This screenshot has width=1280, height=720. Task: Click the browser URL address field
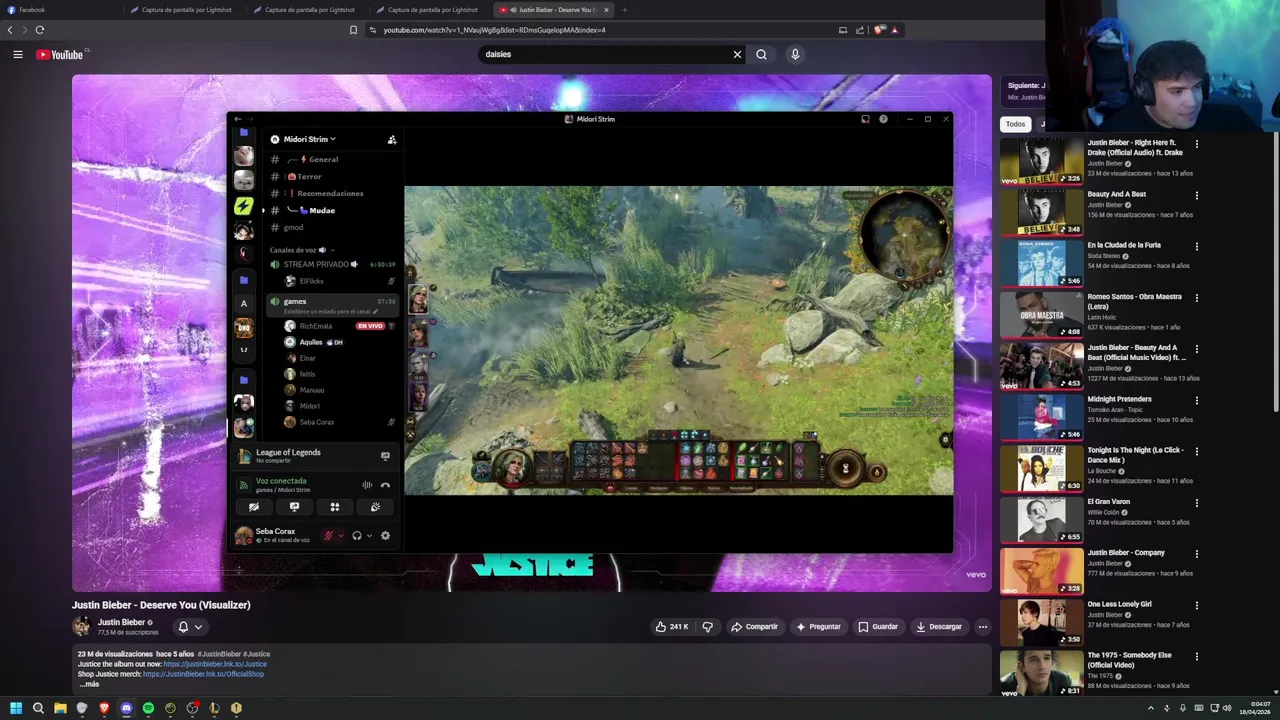pos(600,30)
